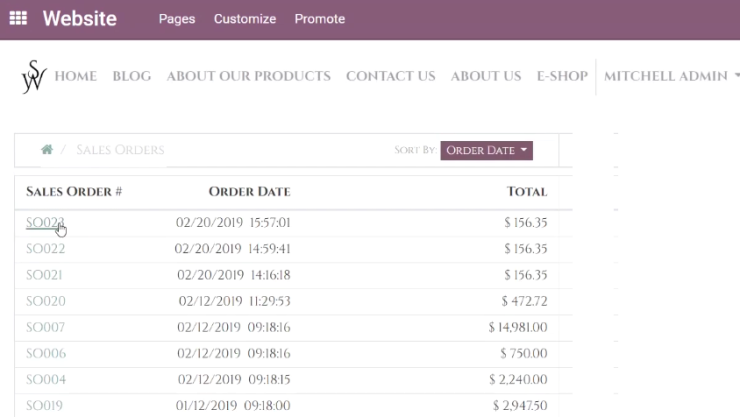Open the Pages menu
The width and height of the screenshot is (740, 417).
click(x=177, y=19)
